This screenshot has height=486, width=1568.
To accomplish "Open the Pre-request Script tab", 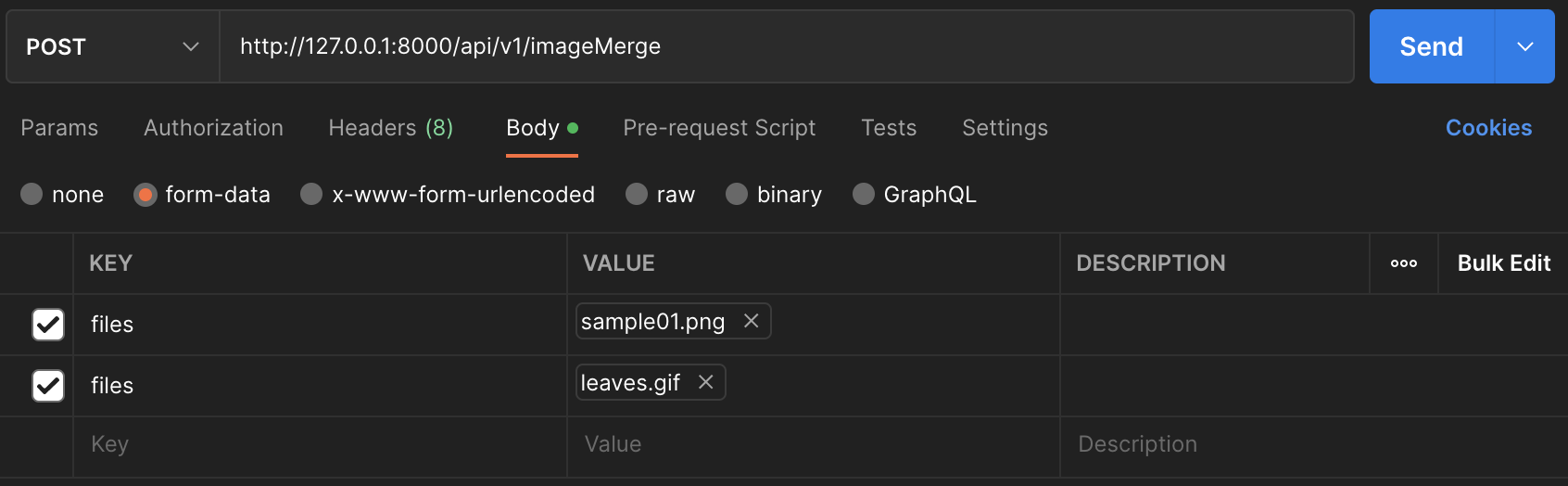I will click(x=719, y=128).
